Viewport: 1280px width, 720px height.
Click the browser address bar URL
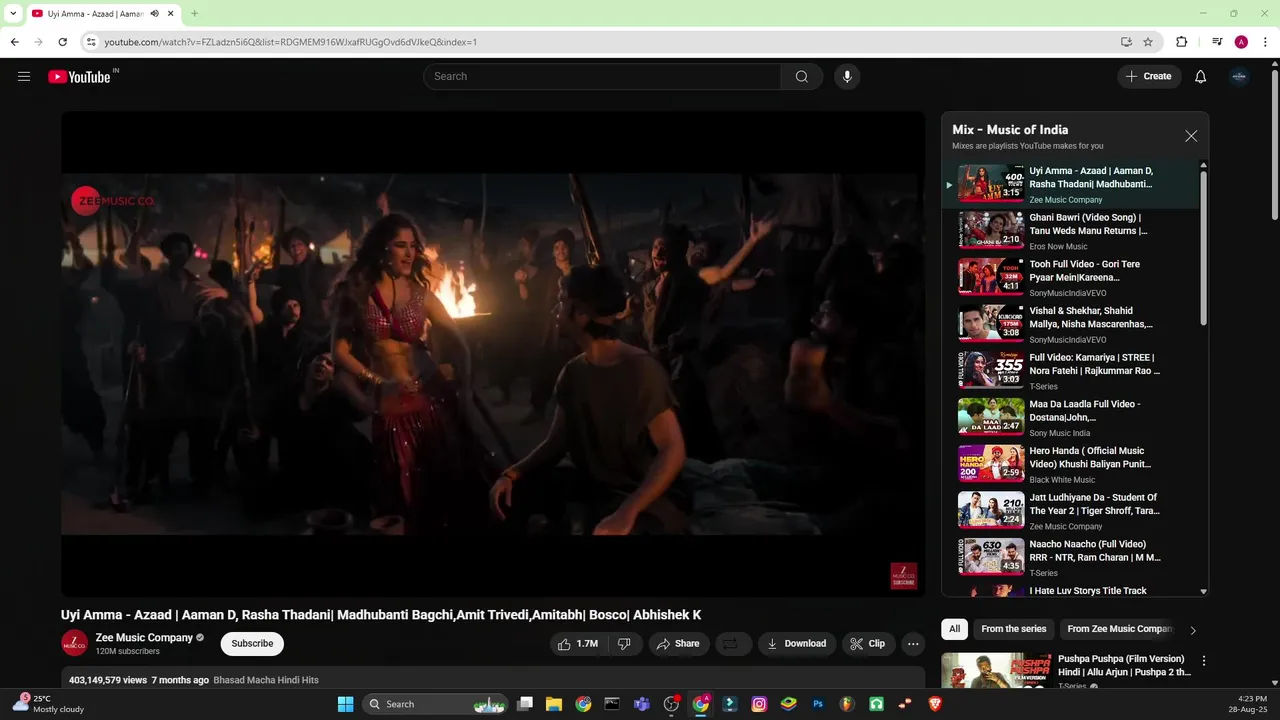(x=291, y=42)
